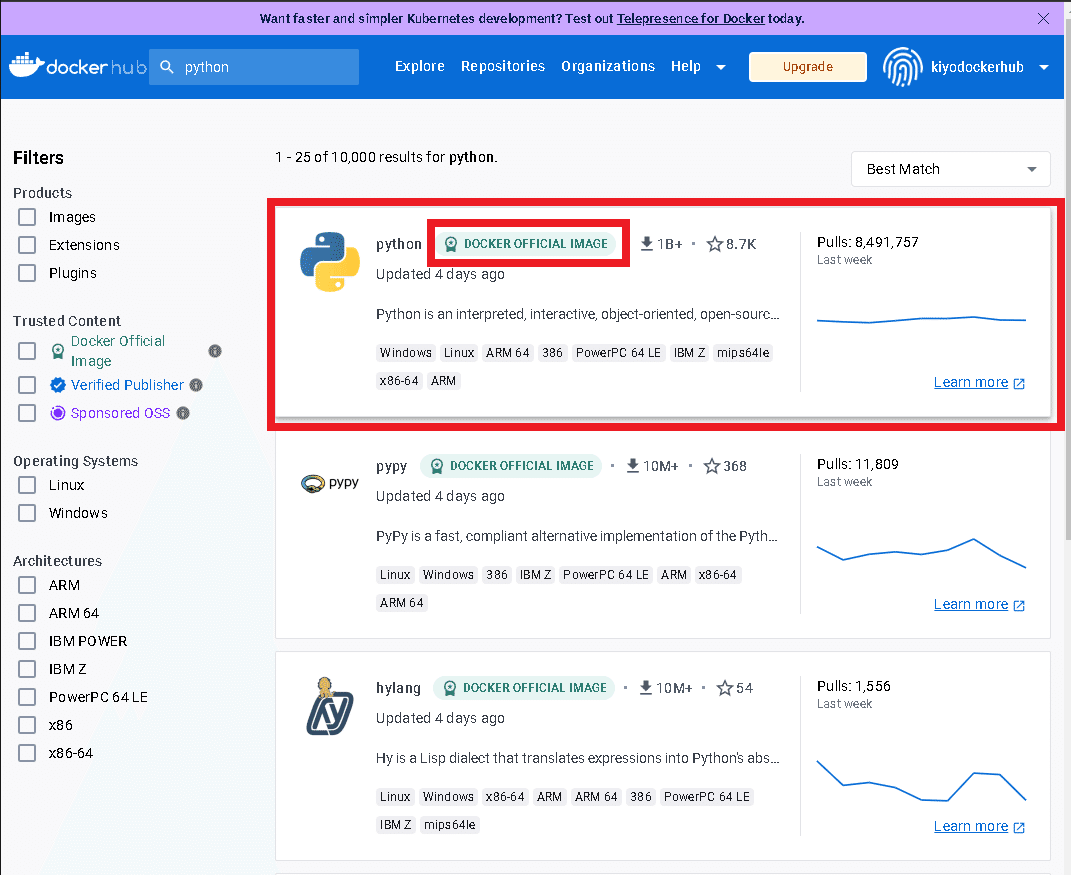
Task: Select the hylang downloads arrow icon
Action: (645, 688)
